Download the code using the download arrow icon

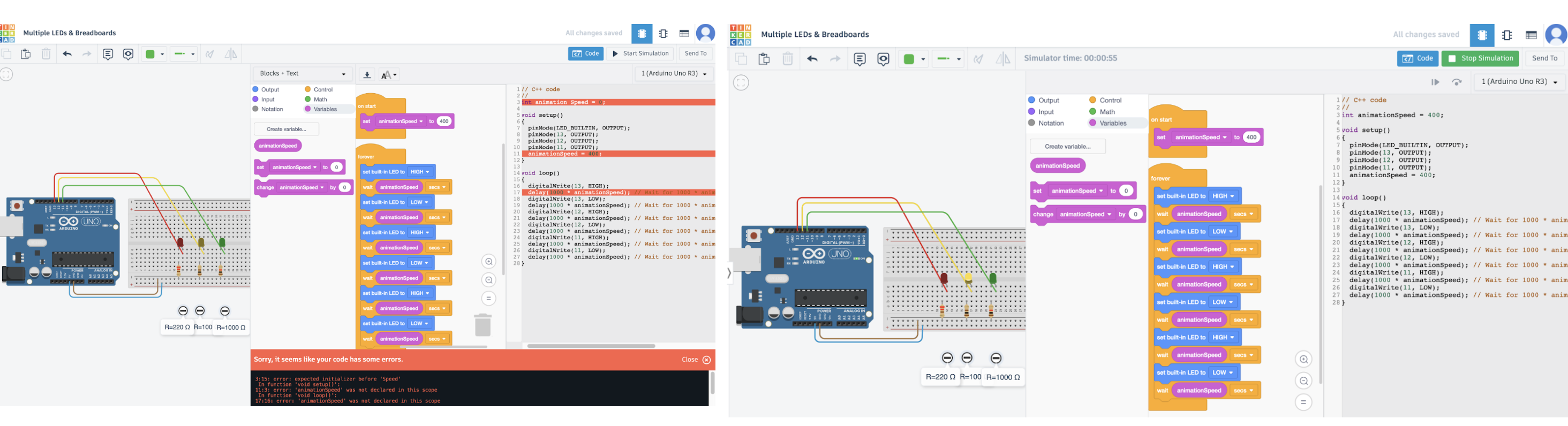367,75
